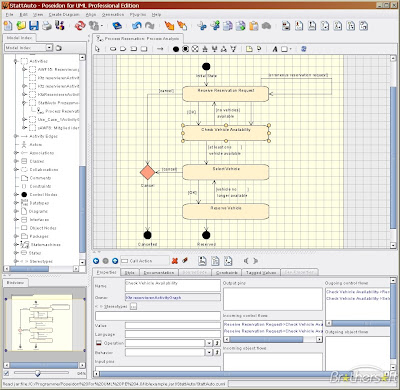
Task: Click the New Project toolbar icon
Action: pos(8,26)
